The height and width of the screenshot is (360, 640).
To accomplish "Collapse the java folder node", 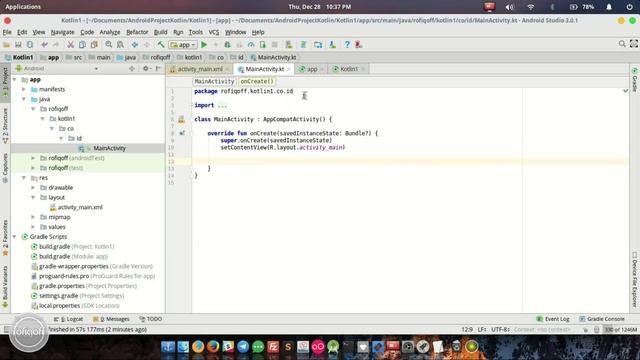I will click(x=24, y=99).
